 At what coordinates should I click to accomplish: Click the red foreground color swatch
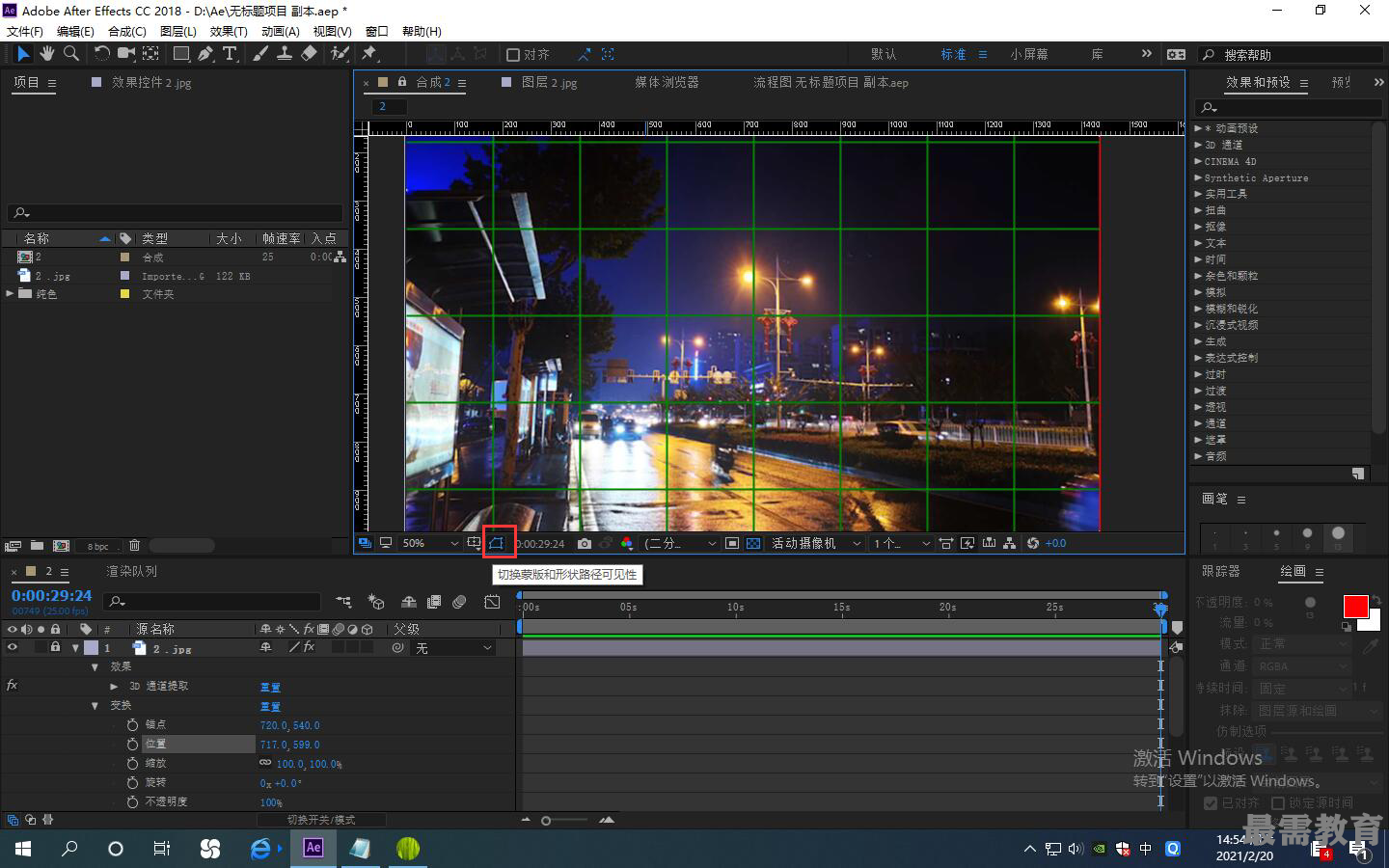click(1355, 606)
